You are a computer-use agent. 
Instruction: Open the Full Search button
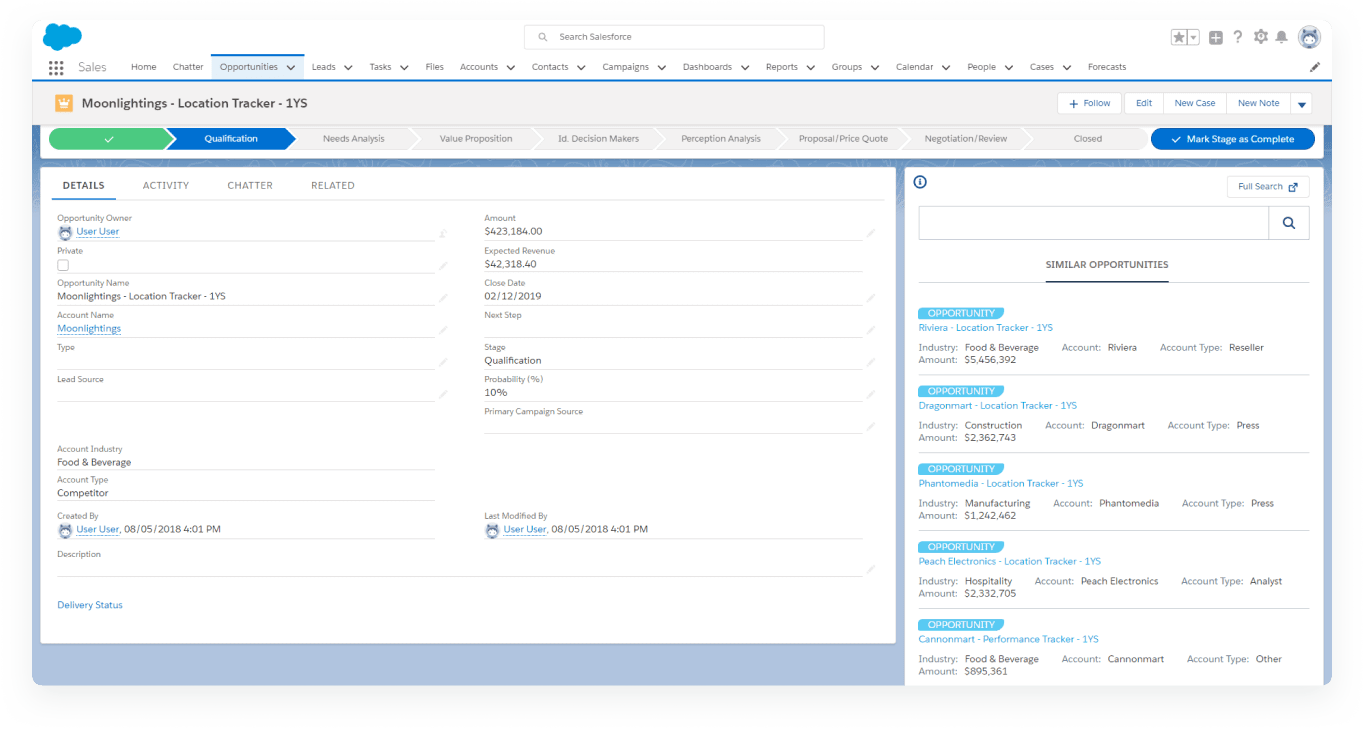pos(1268,187)
